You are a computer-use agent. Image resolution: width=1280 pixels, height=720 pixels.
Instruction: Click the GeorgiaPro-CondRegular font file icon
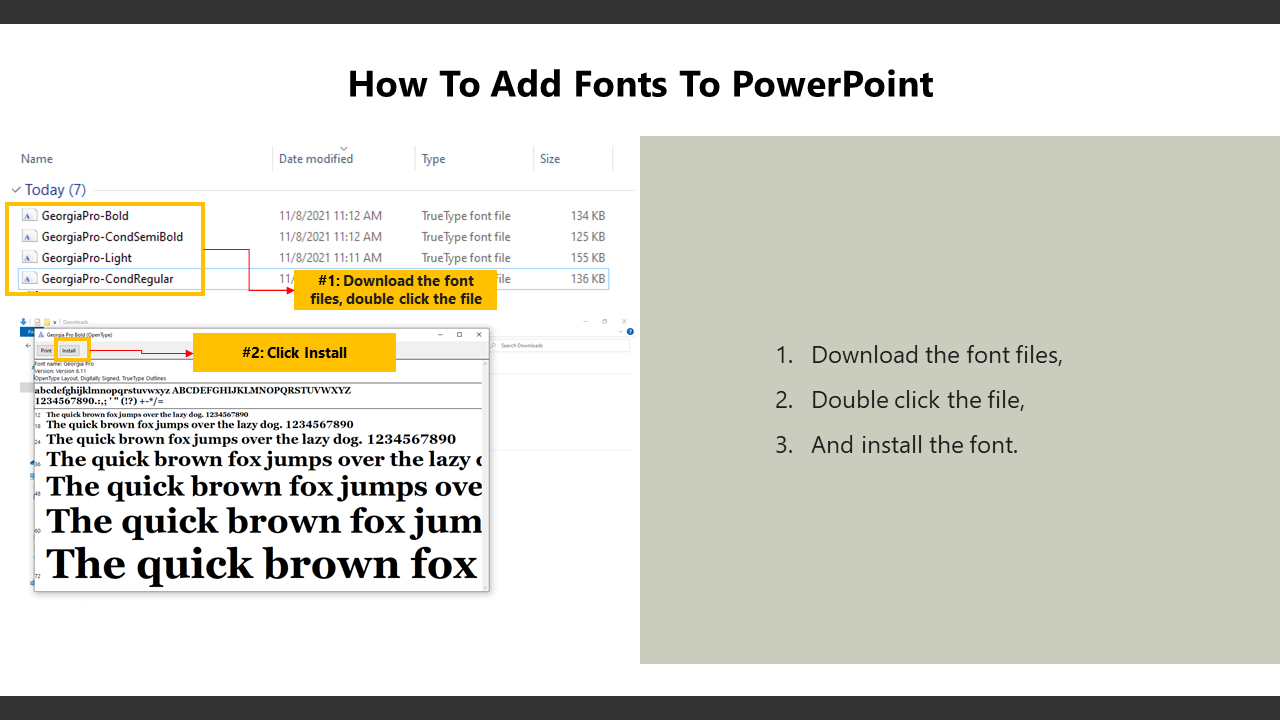(29, 279)
